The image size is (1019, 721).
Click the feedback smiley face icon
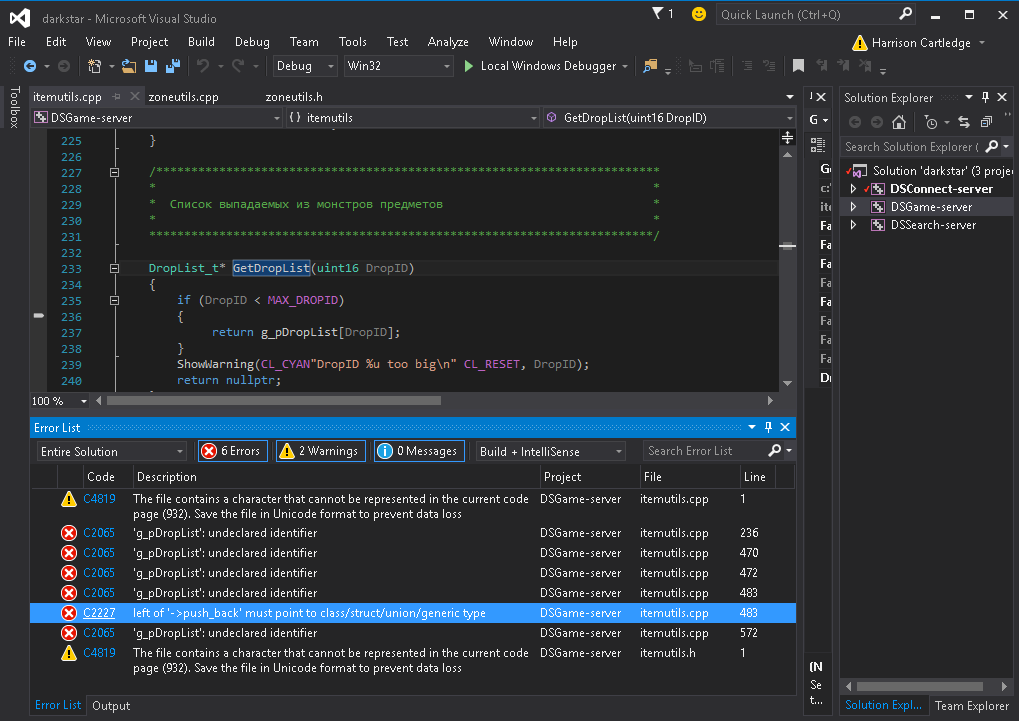tap(698, 14)
